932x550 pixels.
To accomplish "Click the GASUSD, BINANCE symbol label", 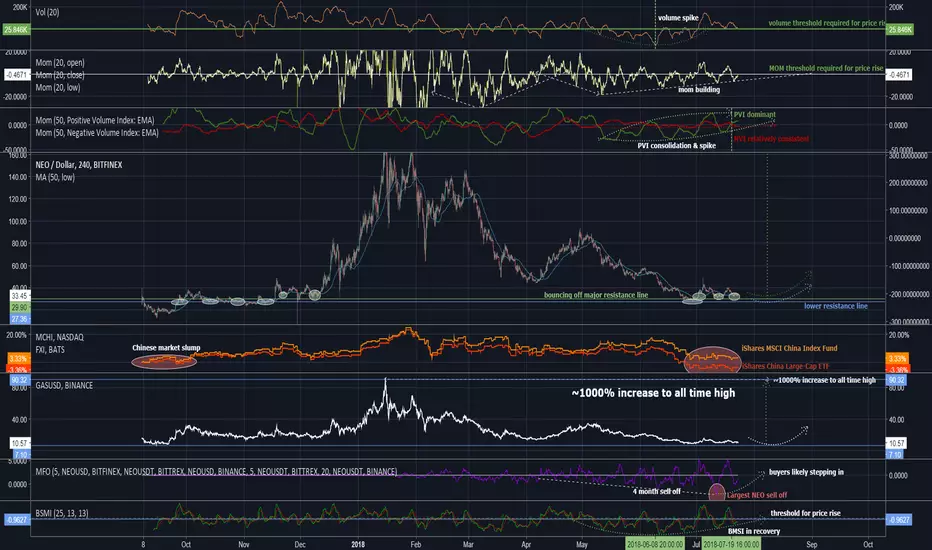I will 64,385.
